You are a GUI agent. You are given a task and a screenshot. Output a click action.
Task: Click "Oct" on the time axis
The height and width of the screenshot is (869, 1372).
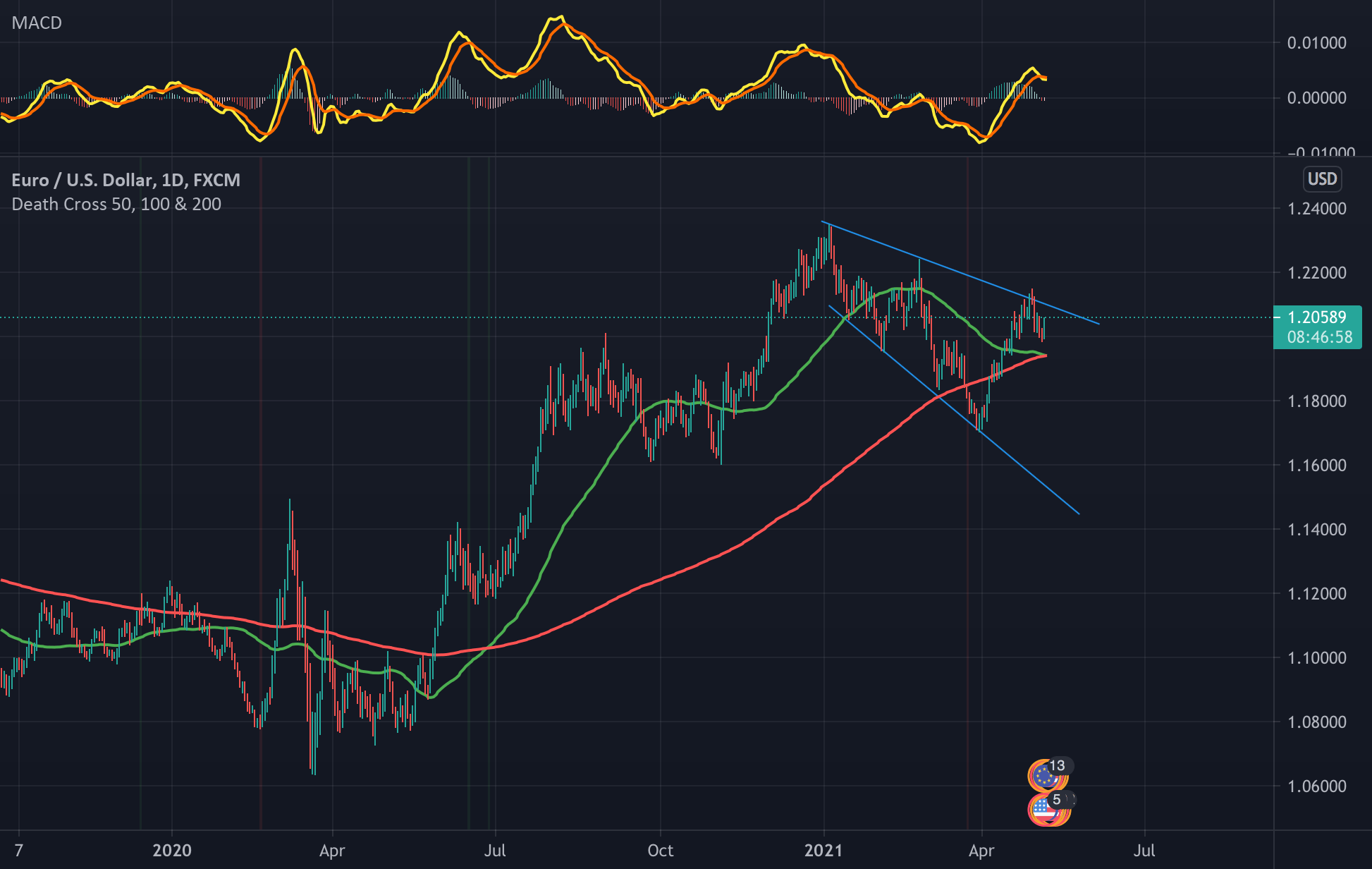660,851
